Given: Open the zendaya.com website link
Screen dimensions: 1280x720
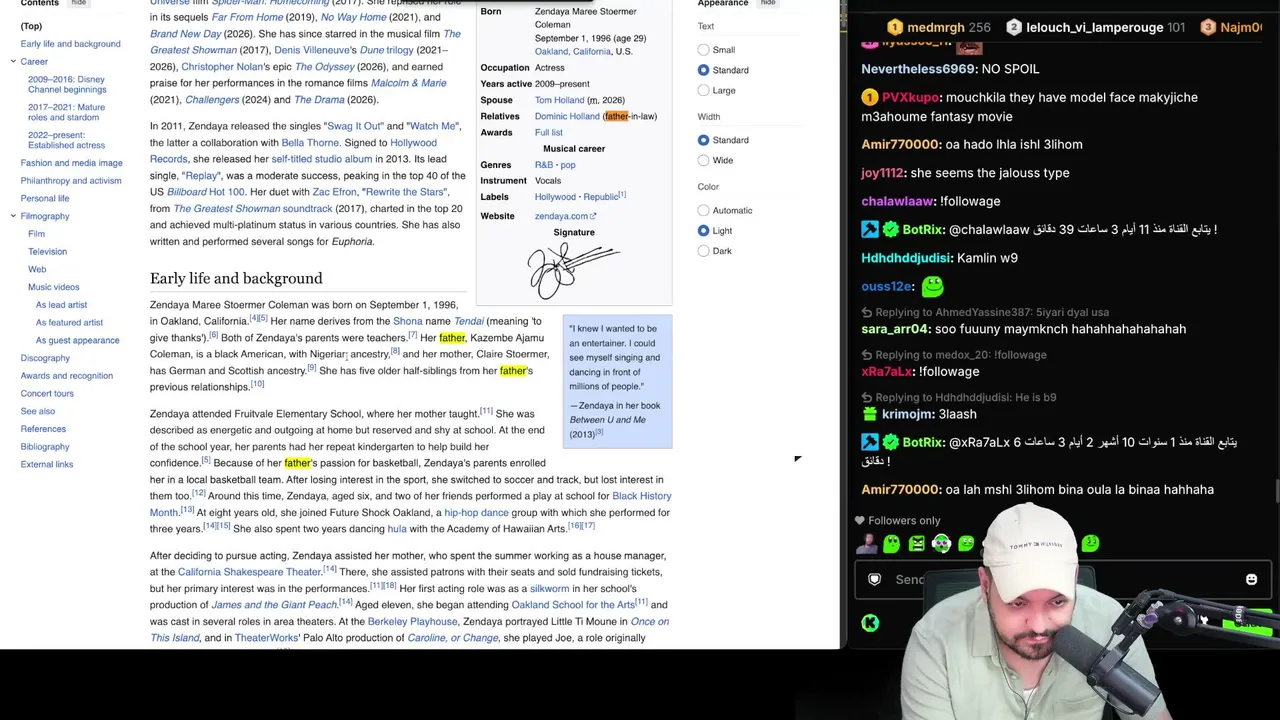Looking at the screenshot, I should coord(561,216).
